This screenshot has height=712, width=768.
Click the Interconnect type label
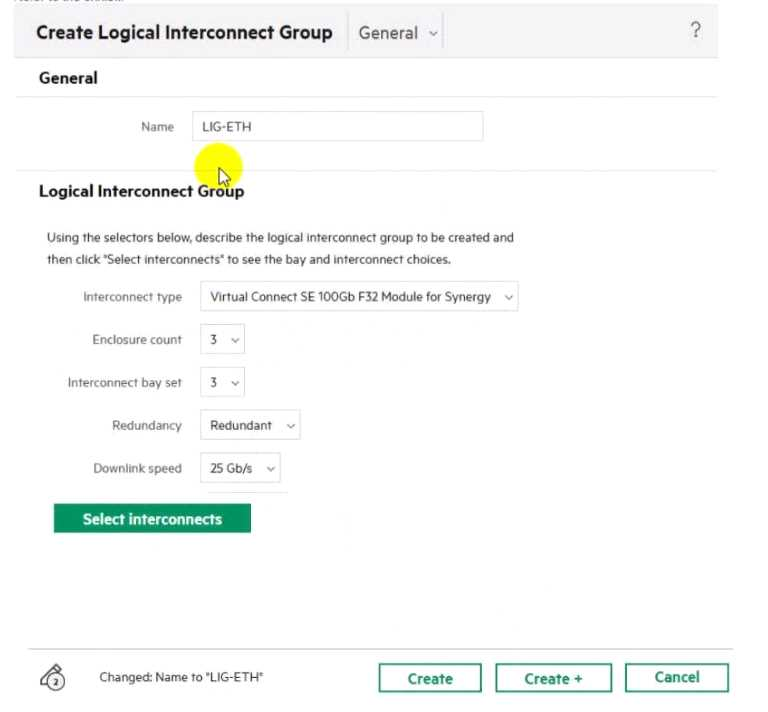click(x=132, y=297)
